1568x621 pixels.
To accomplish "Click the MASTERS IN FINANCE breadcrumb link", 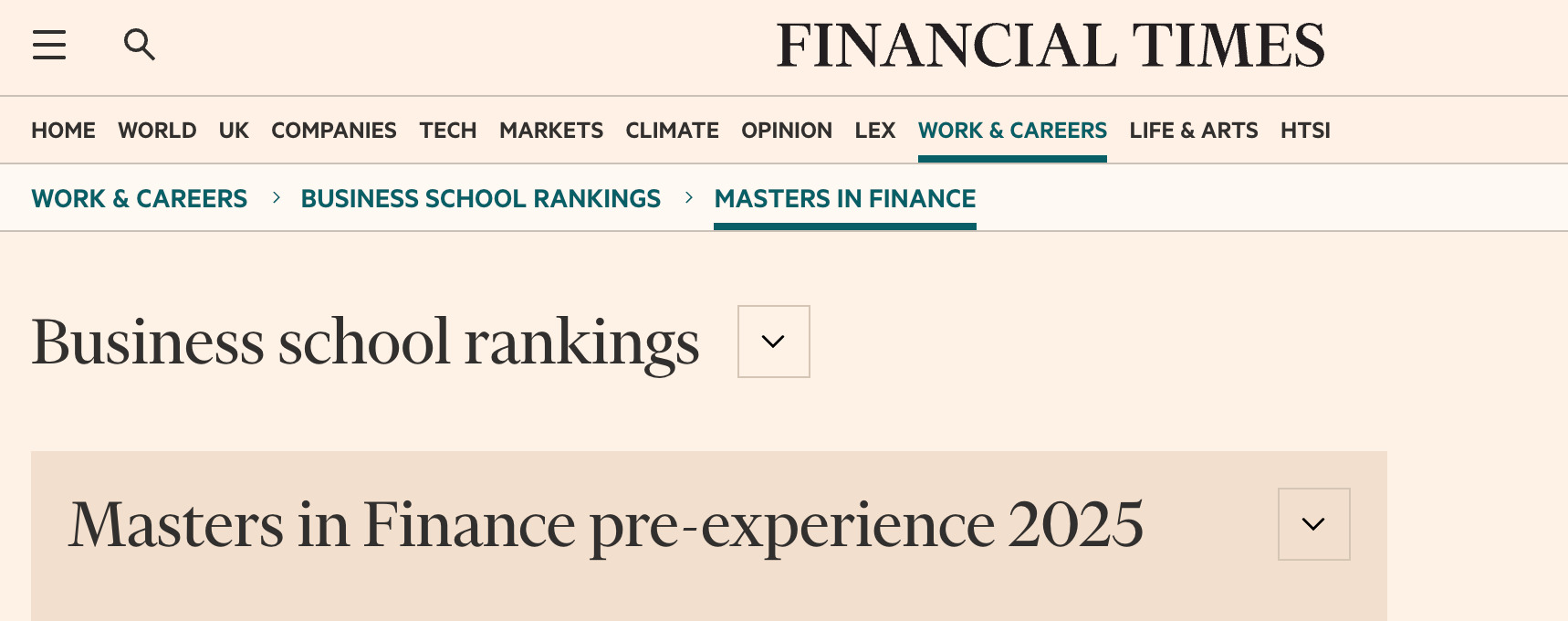I will 844,198.
